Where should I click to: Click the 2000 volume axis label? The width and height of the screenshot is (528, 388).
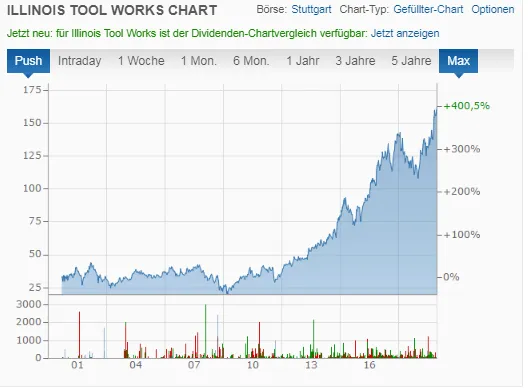(x=29, y=322)
